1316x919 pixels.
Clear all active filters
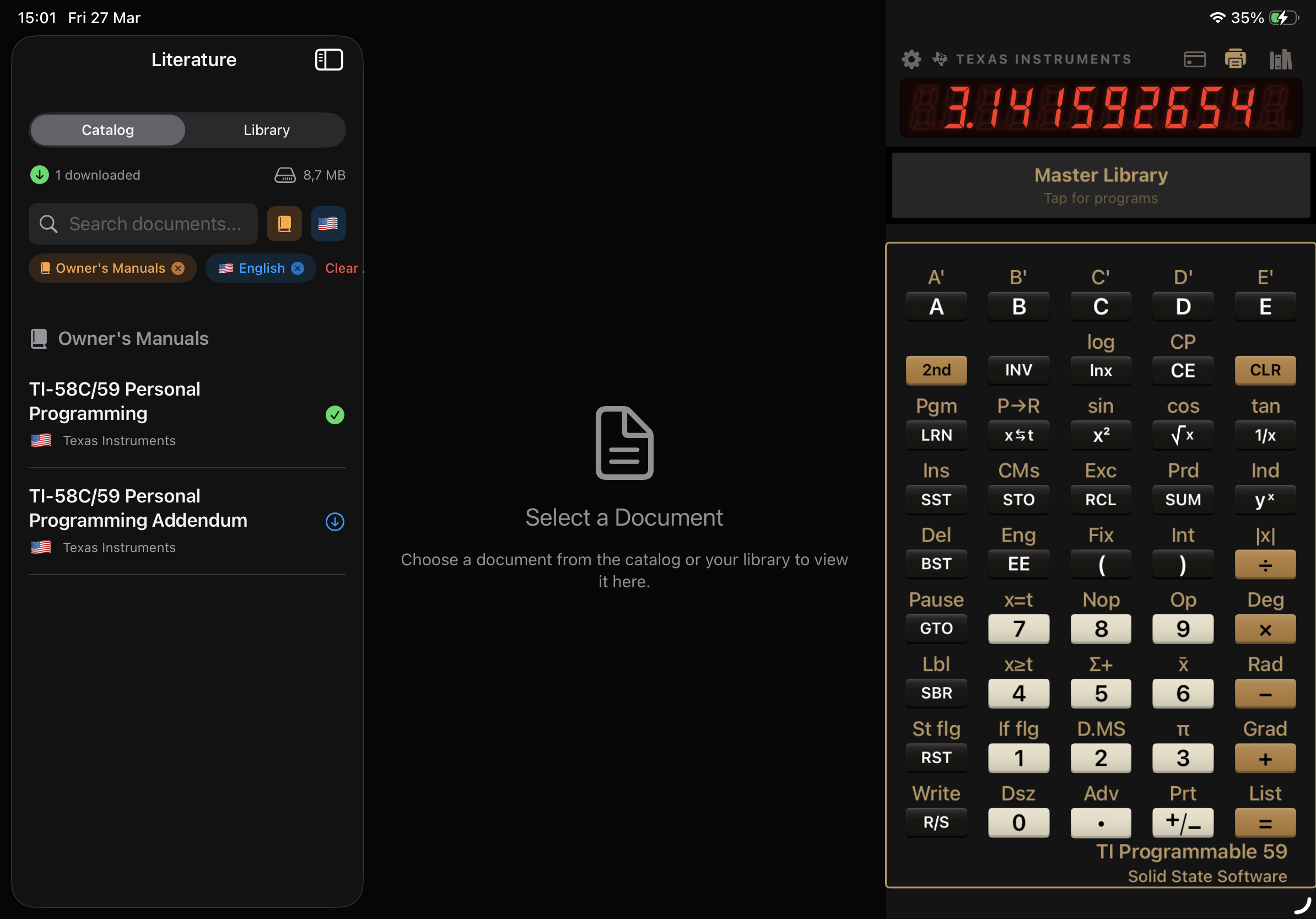coord(342,268)
